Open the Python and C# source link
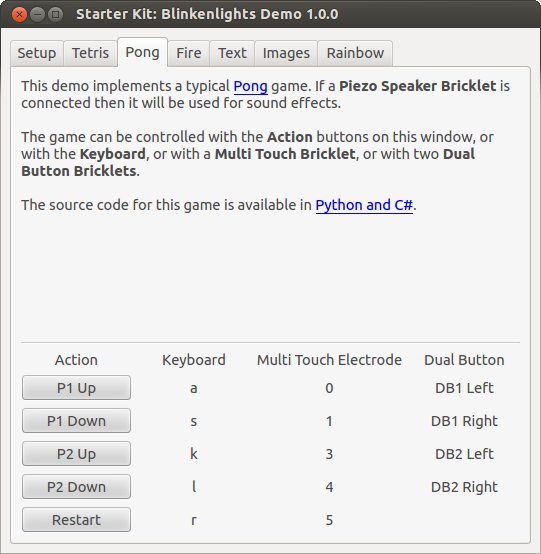Image resolution: width=541 pixels, height=554 pixels. click(x=364, y=205)
